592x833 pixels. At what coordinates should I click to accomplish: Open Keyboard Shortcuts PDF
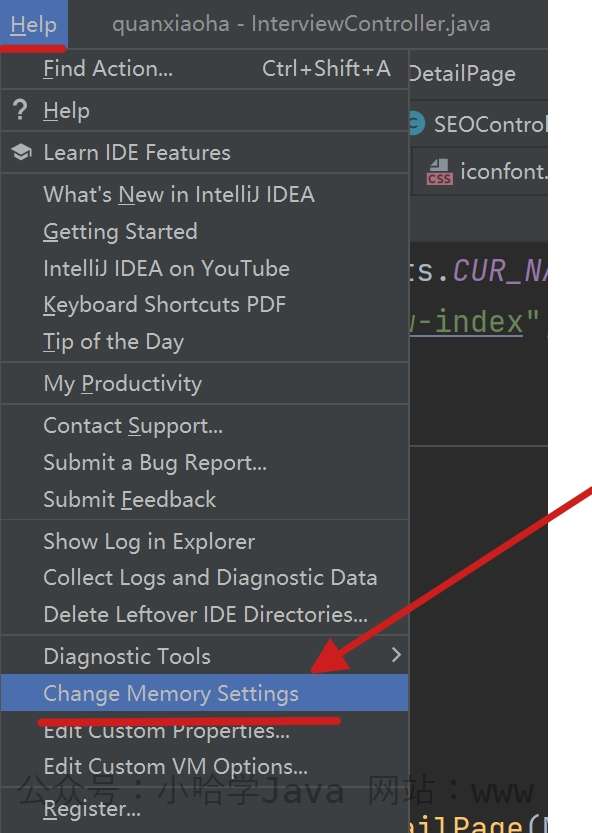[204, 305]
